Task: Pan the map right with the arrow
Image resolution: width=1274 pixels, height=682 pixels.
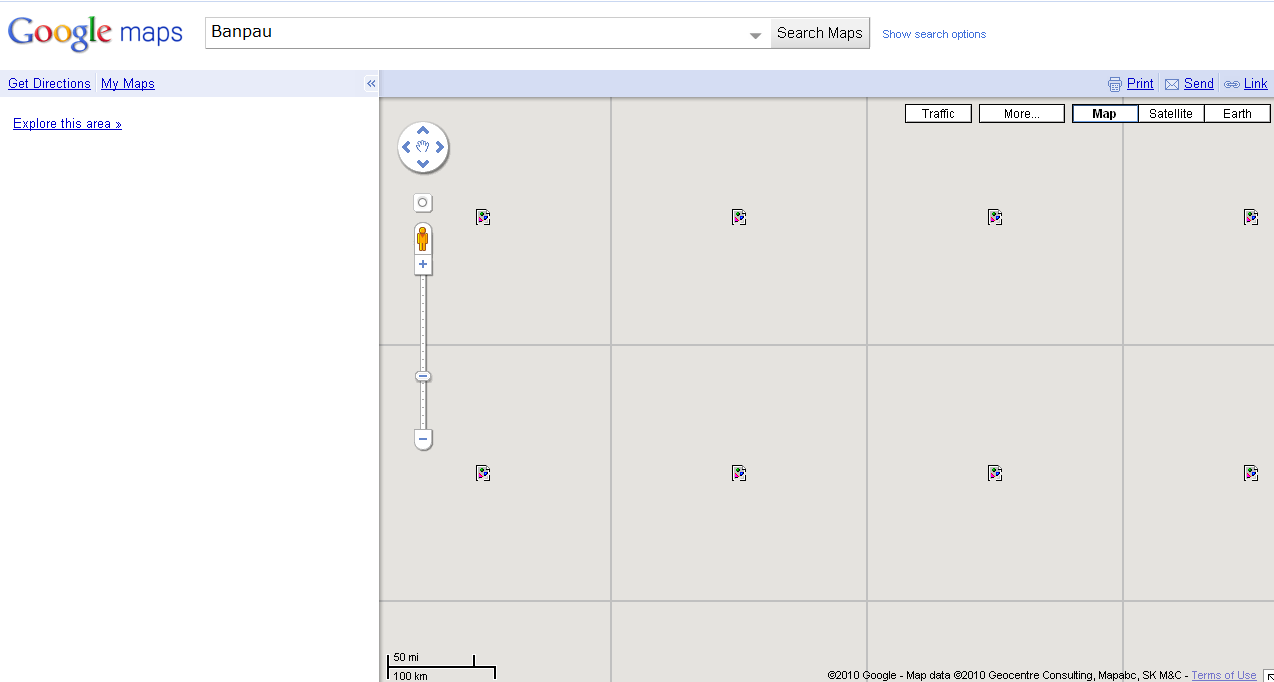Action: (440, 147)
